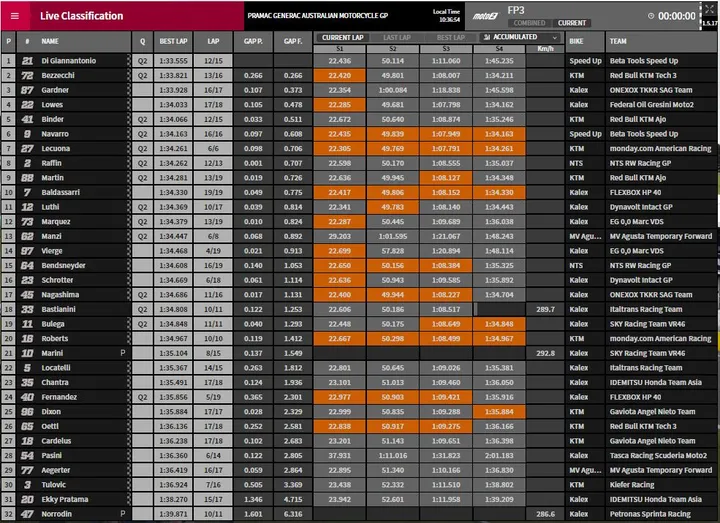Click the GAP F. column header
The height and width of the screenshot is (523, 720).
pos(293,41)
